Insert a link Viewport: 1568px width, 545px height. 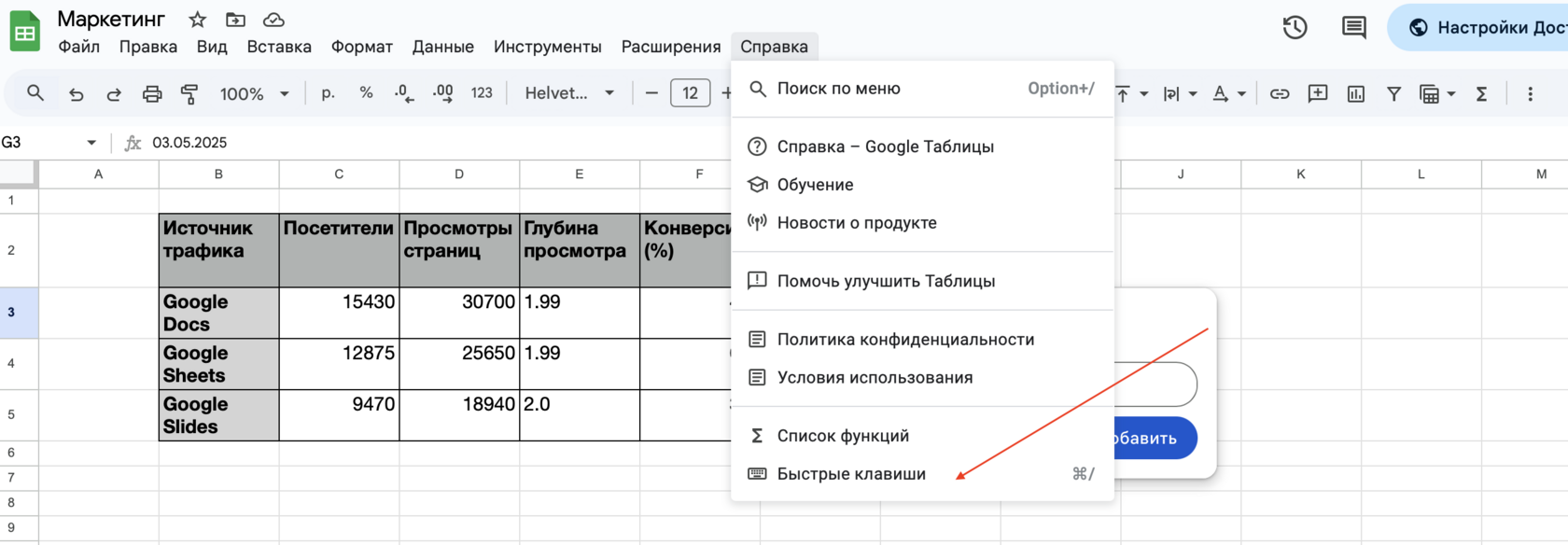click(x=1280, y=93)
